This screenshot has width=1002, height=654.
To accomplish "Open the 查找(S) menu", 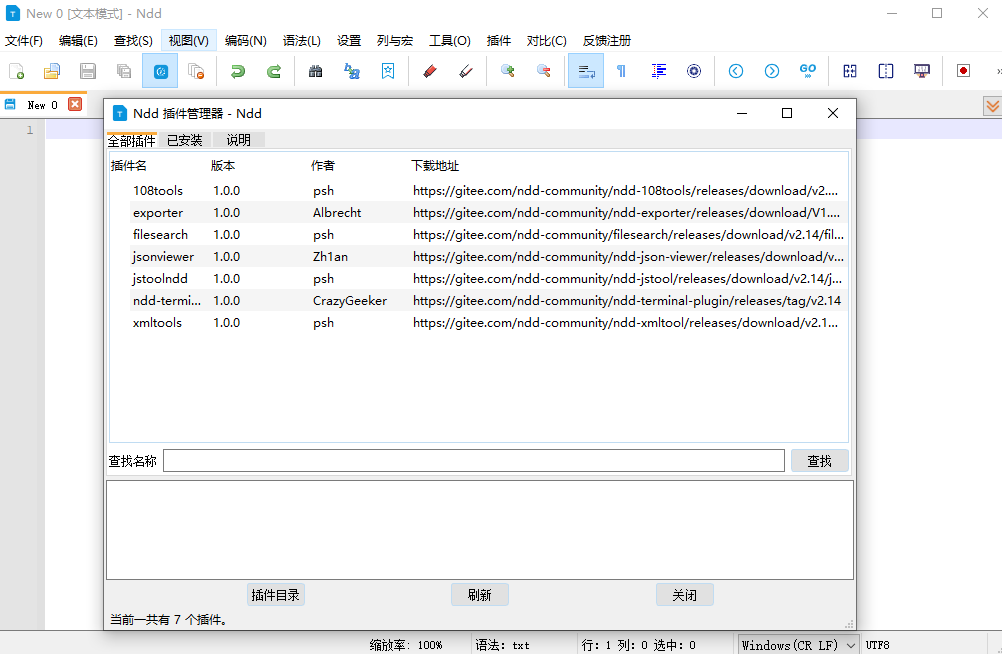I will (133, 41).
